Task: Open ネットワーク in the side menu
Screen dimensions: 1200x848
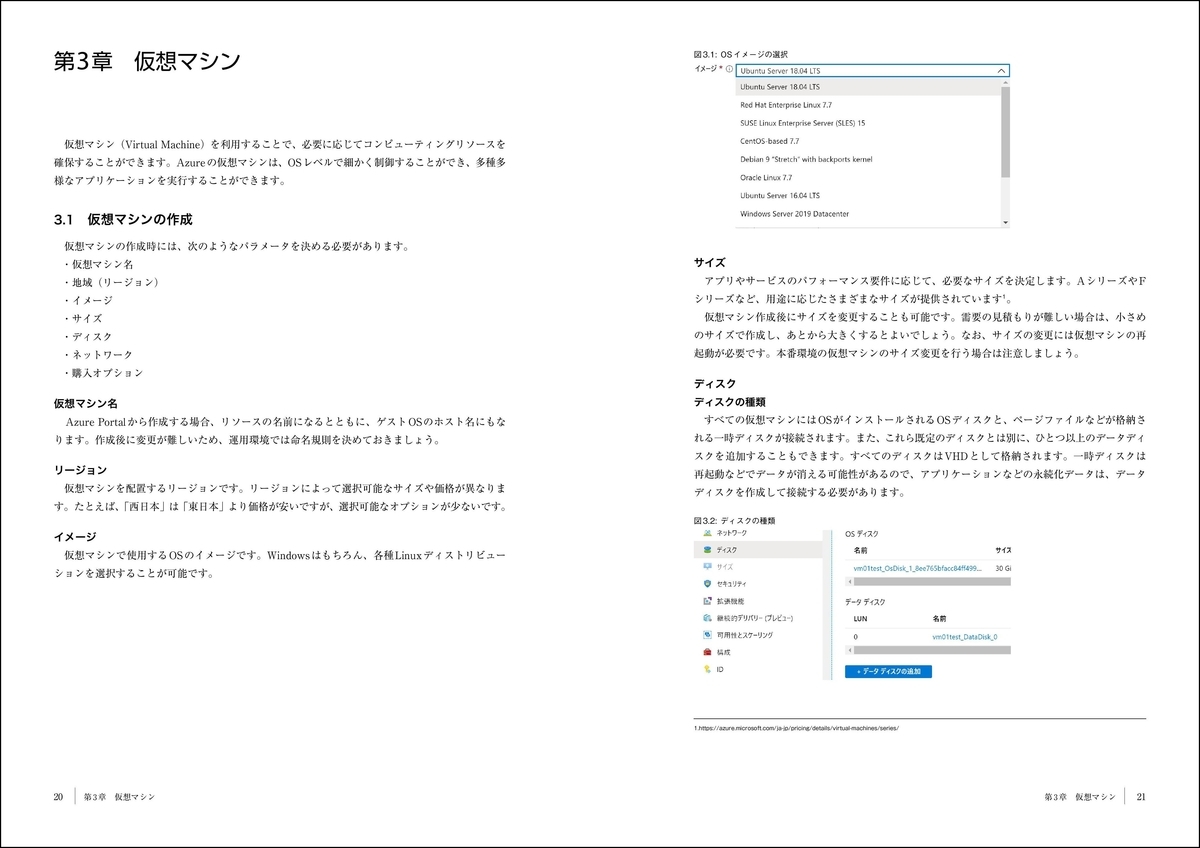Action: [732, 534]
